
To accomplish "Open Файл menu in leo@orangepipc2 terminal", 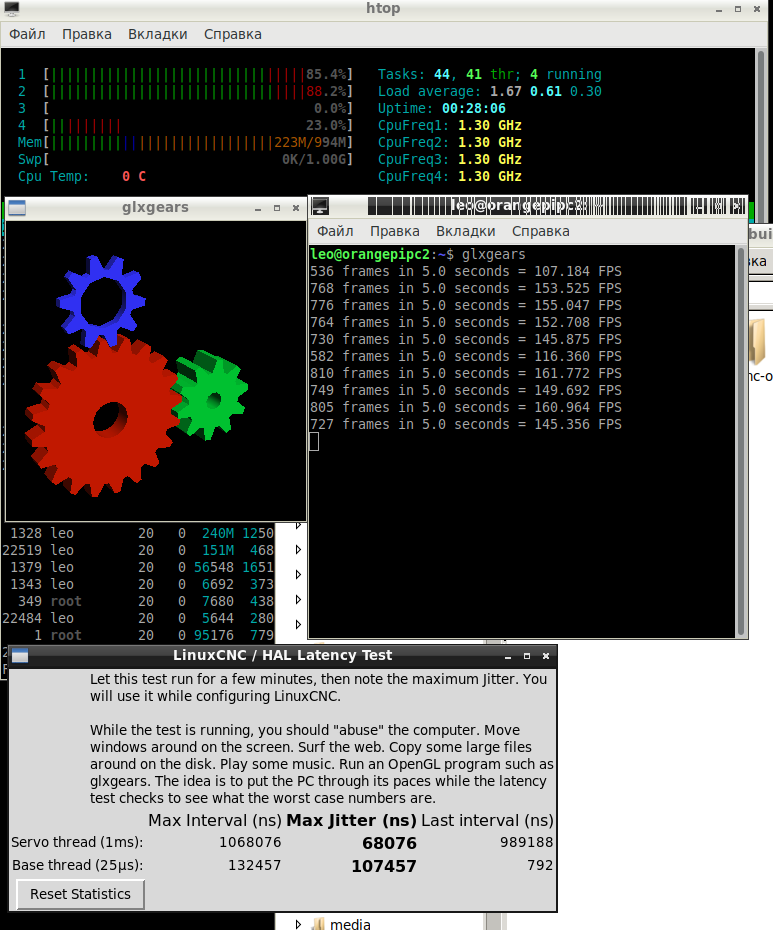I will pyautogui.click(x=335, y=231).
